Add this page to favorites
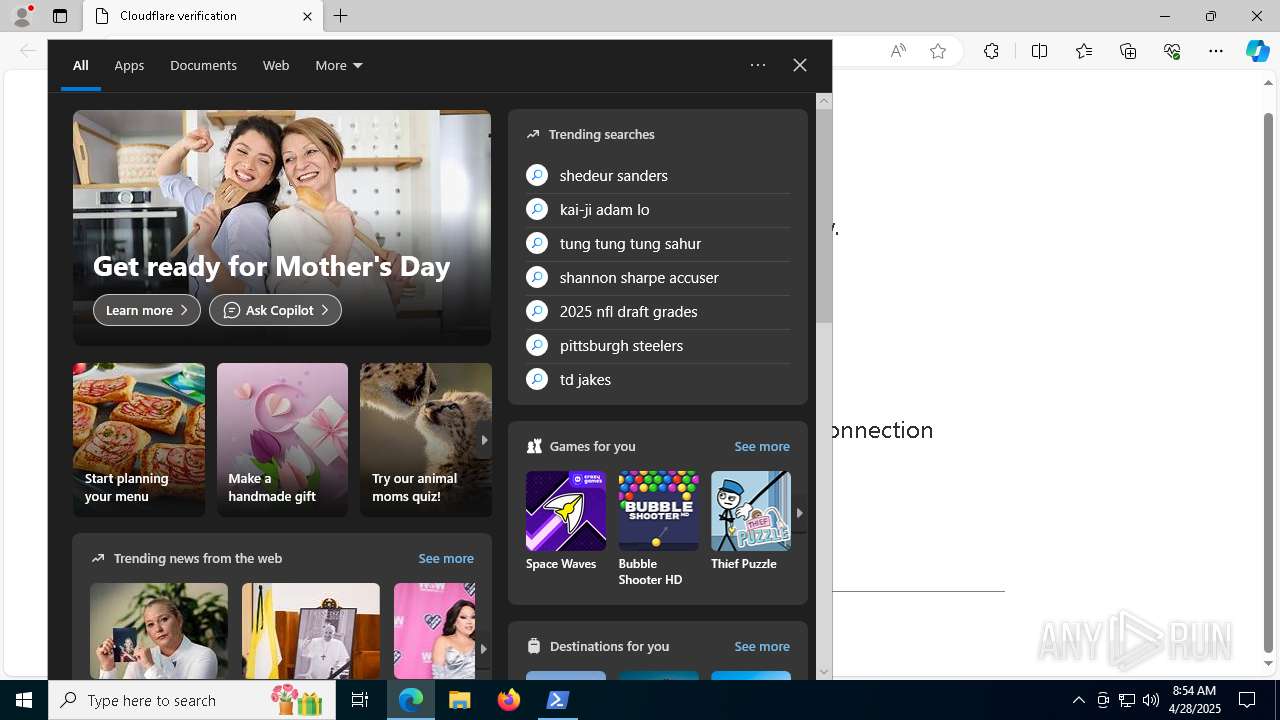 (938, 51)
